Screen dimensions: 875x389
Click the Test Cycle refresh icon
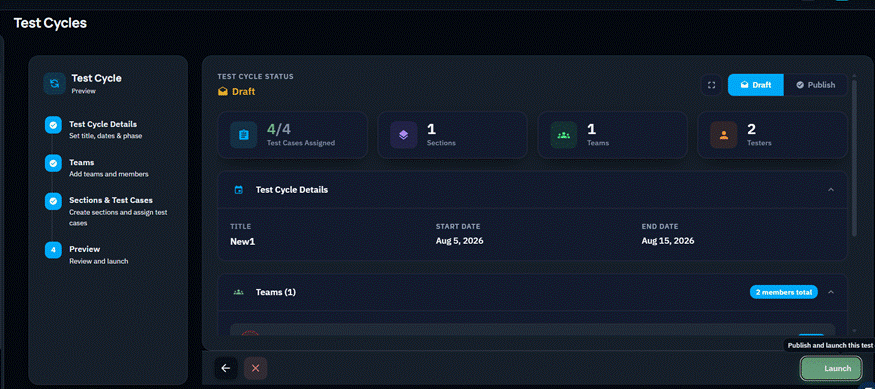click(x=54, y=84)
